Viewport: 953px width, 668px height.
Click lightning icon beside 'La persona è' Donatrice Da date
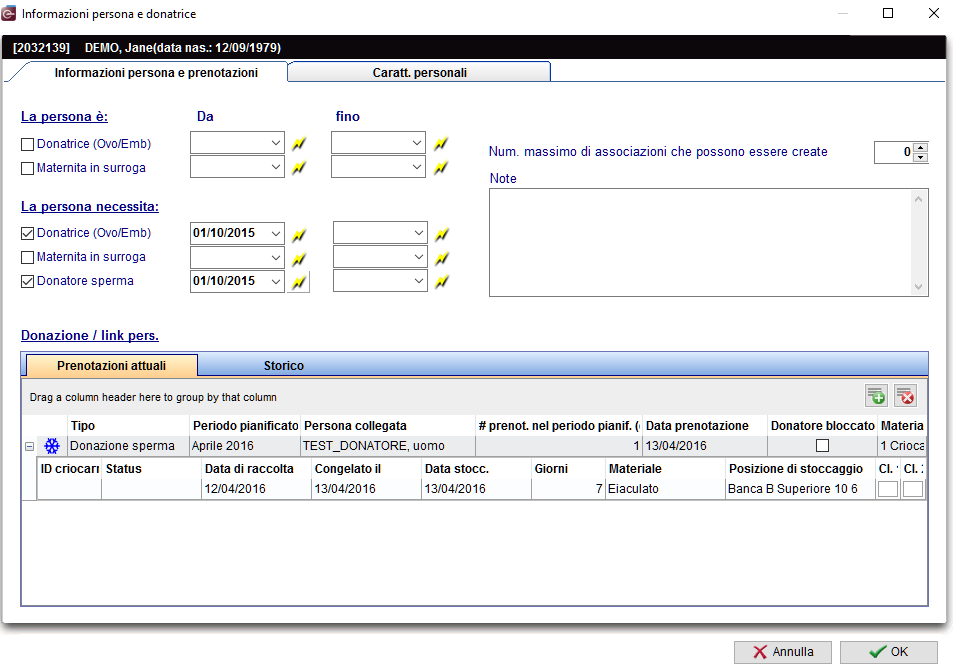coord(298,143)
